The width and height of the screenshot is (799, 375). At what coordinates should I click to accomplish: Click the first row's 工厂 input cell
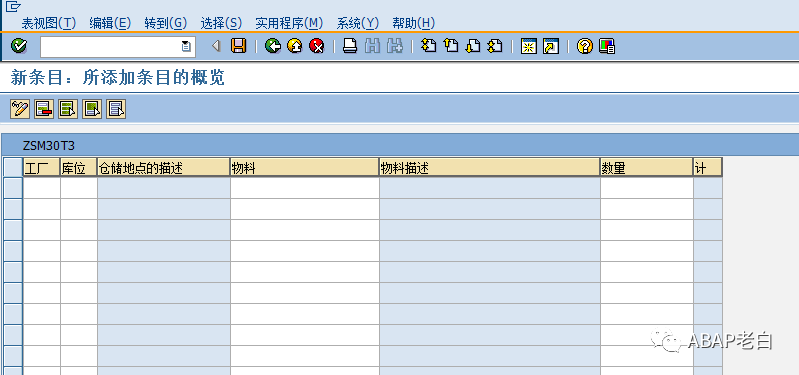coord(42,188)
